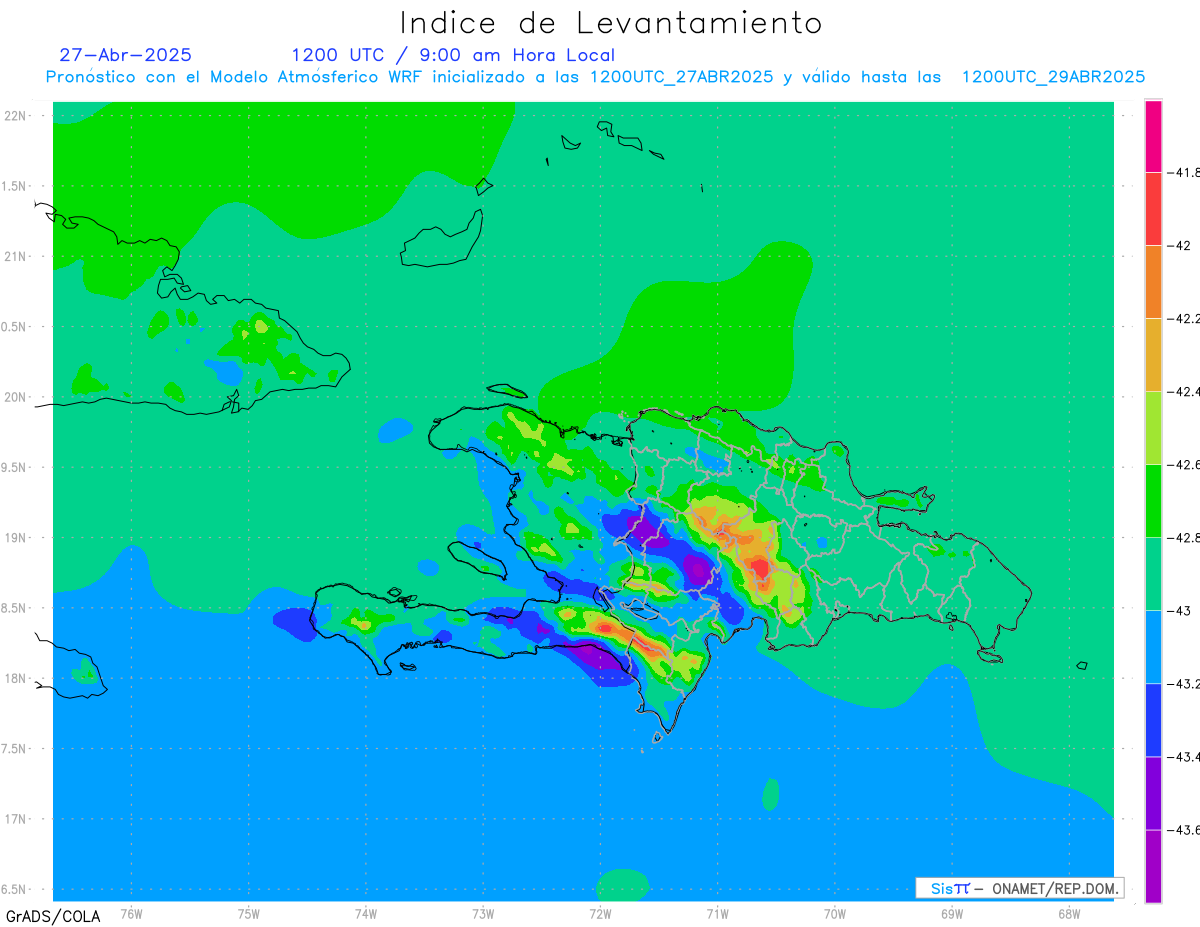Viewport: 1200px width, 927px height.
Task: Pick the red swatch between -41.8 and -42
Action: [1154, 208]
